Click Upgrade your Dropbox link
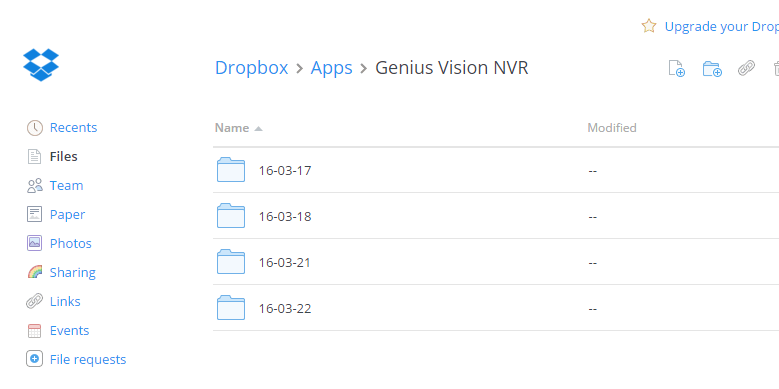Viewport: 779px width, 389px height. (x=721, y=26)
